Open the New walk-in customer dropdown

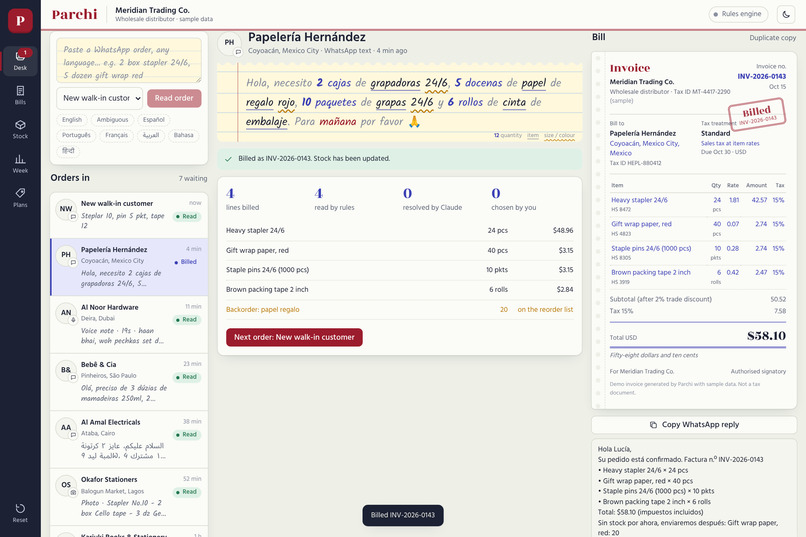[x=99, y=98]
